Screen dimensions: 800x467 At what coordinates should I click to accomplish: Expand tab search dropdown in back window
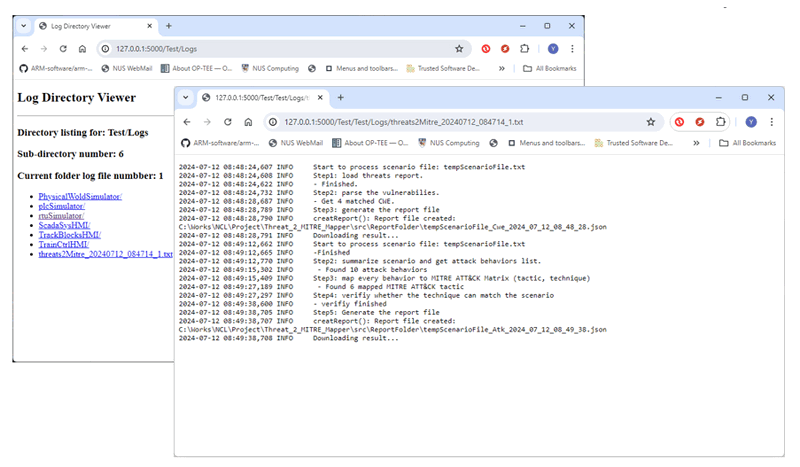coord(23,26)
